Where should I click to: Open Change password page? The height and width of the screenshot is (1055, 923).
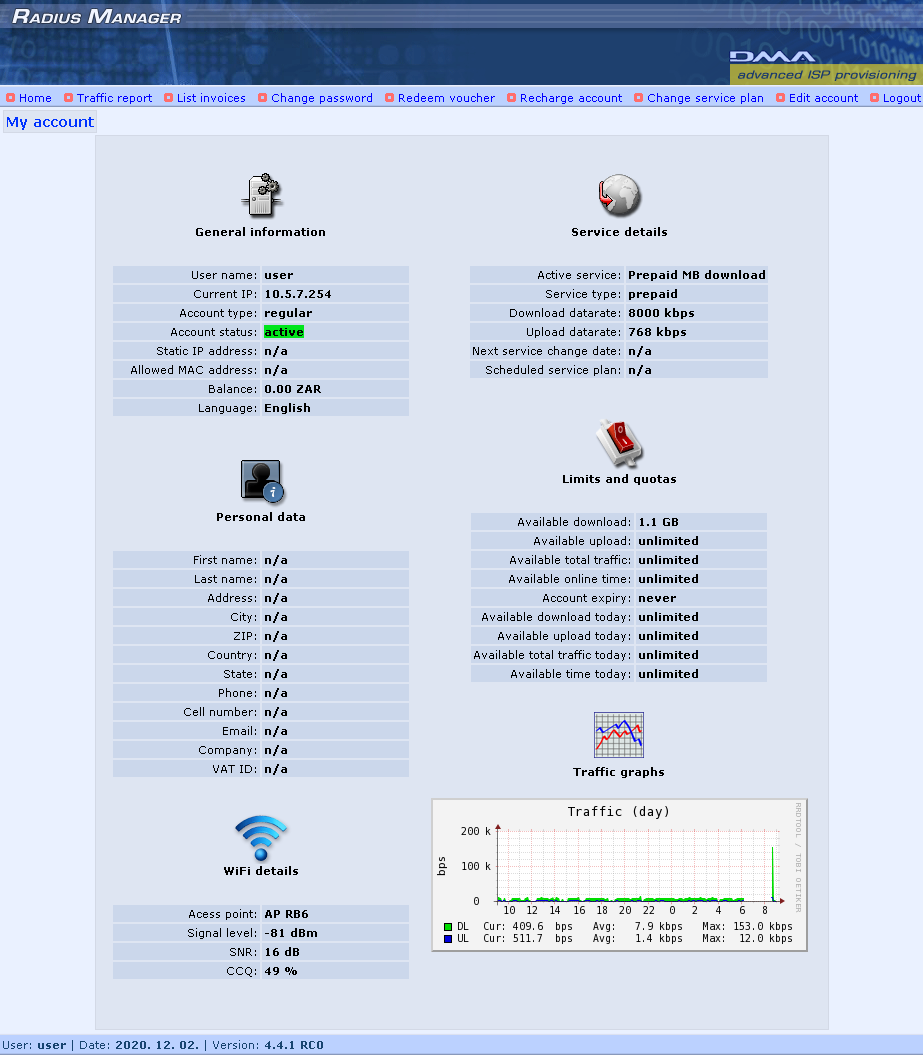pos(322,98)
